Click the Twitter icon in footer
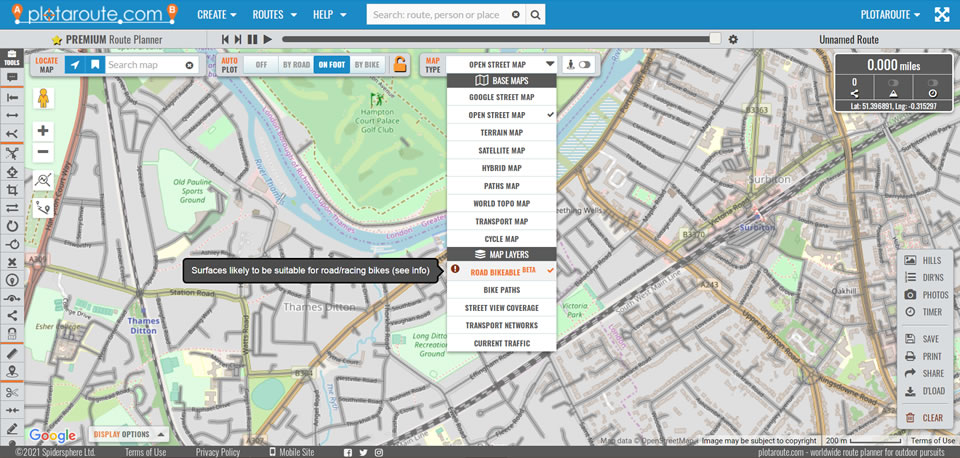960x458 pixels. coord(364,452)
